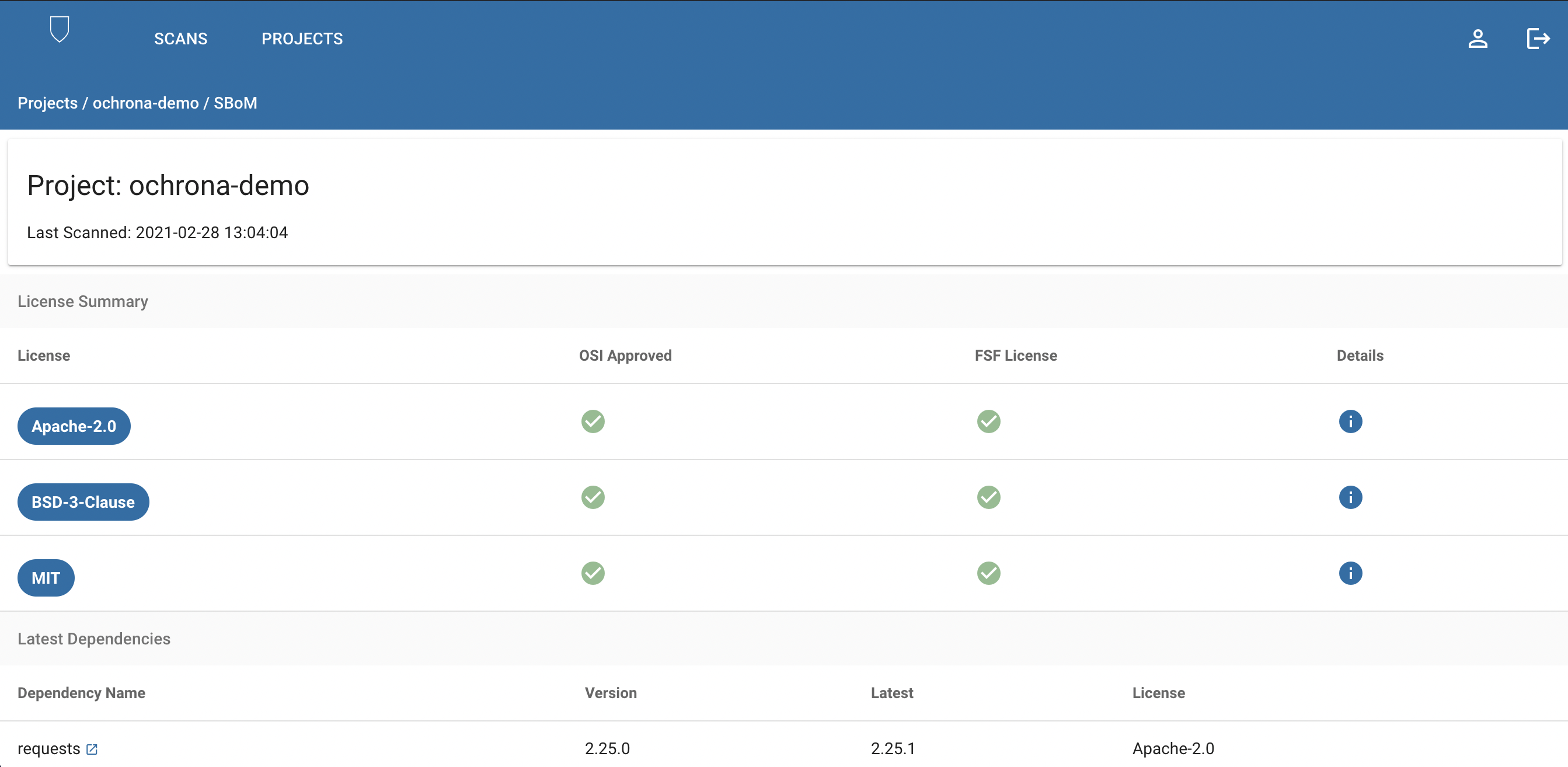This screenshot has height=767, width=1568.
Task: Click the requests dependency name
Action: coord(48,748)
